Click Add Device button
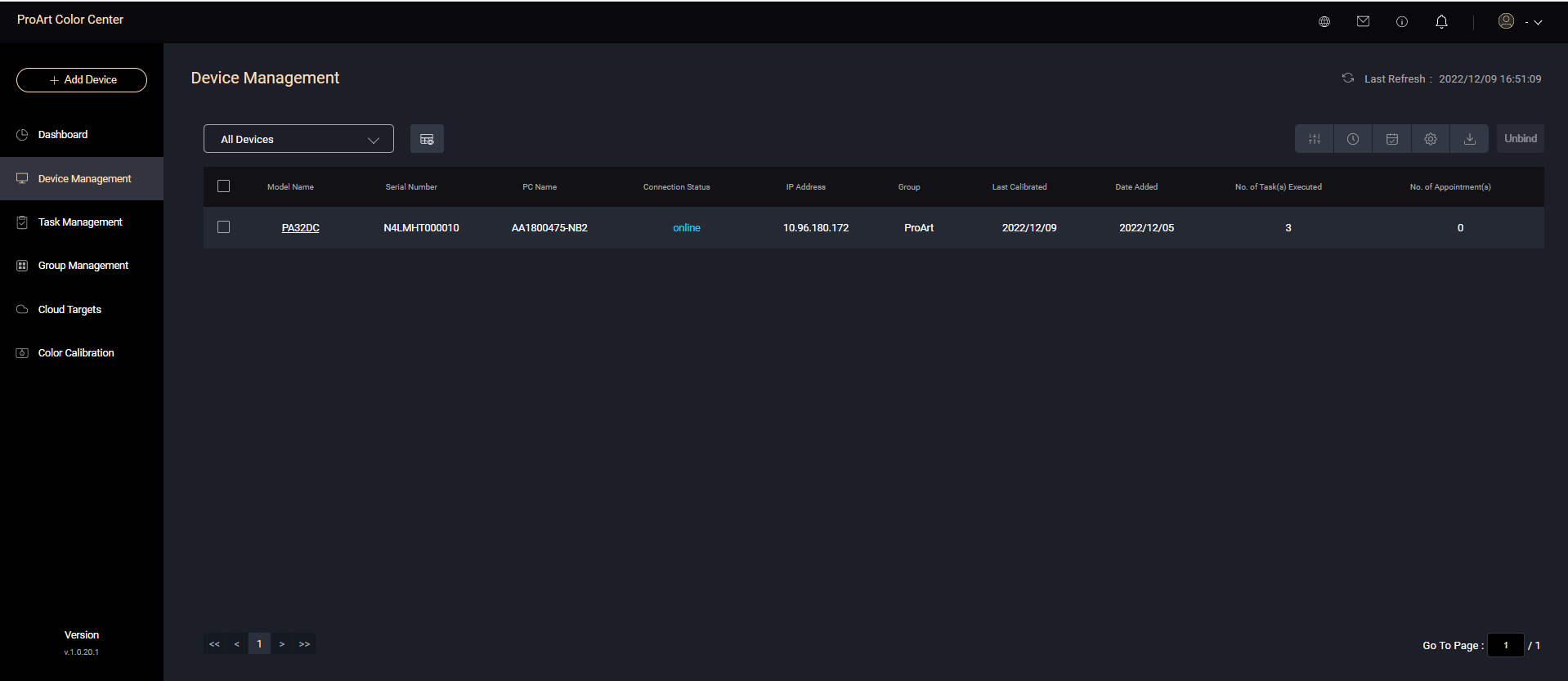Viewport: 1568px width, 681px height. point(82,80)
